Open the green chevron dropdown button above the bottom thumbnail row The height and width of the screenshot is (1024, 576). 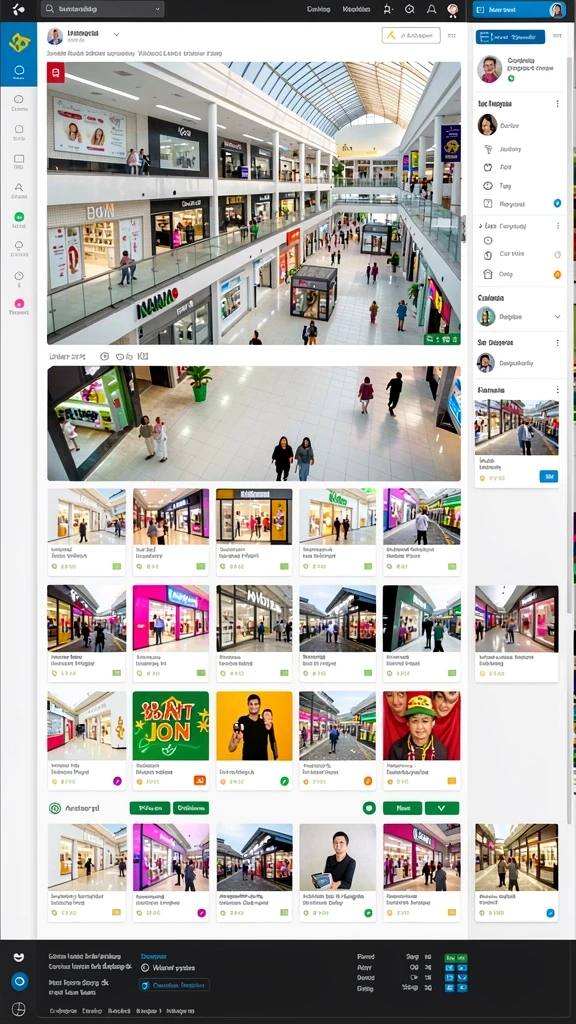tap(441, 808)
